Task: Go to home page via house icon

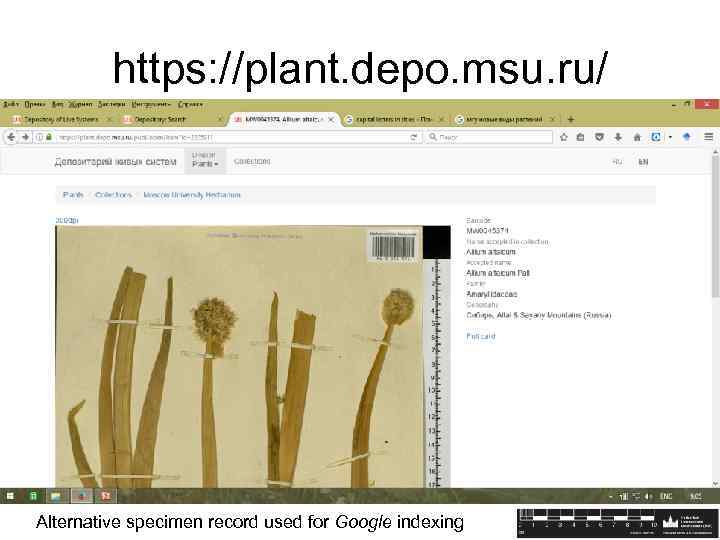Action: point(637,137)
